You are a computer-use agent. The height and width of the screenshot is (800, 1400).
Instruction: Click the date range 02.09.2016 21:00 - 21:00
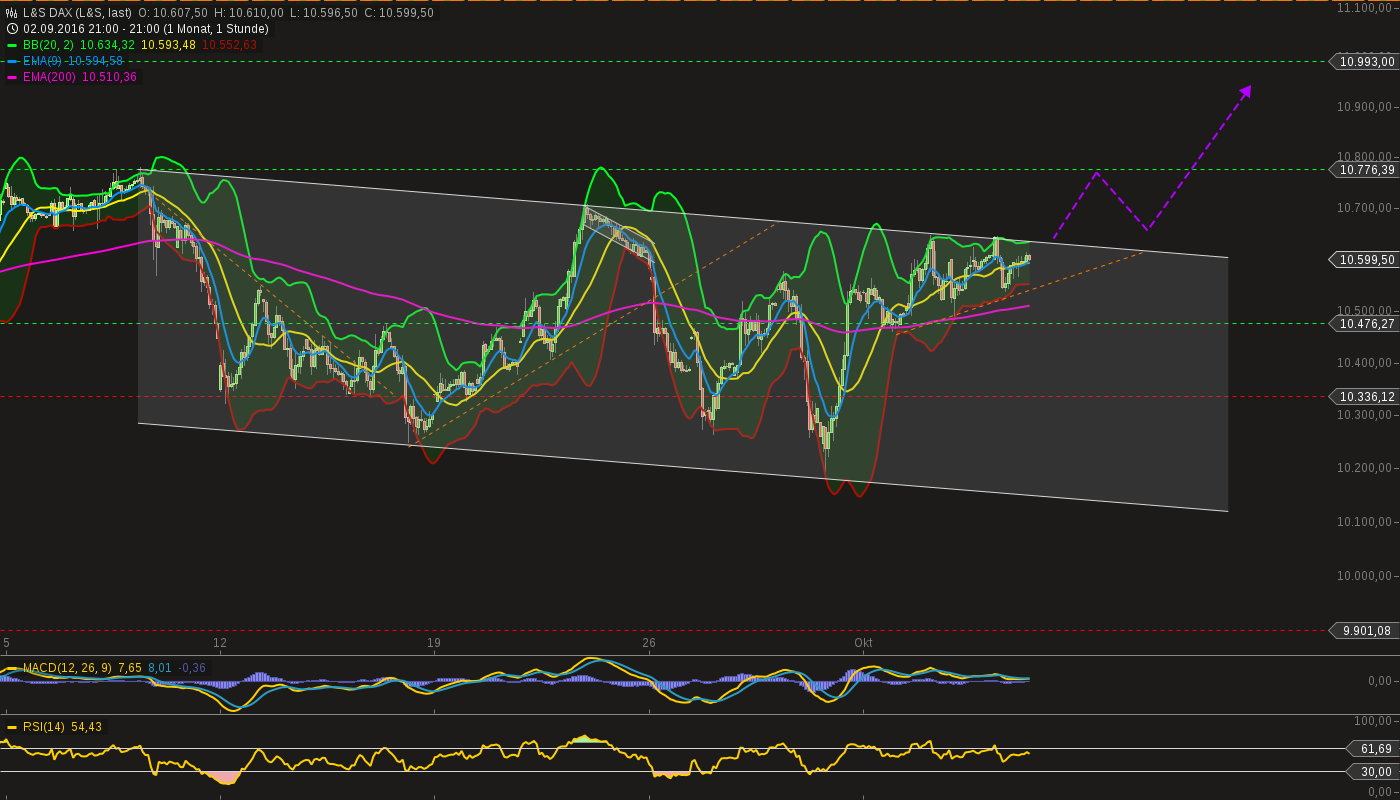[89, 29]
